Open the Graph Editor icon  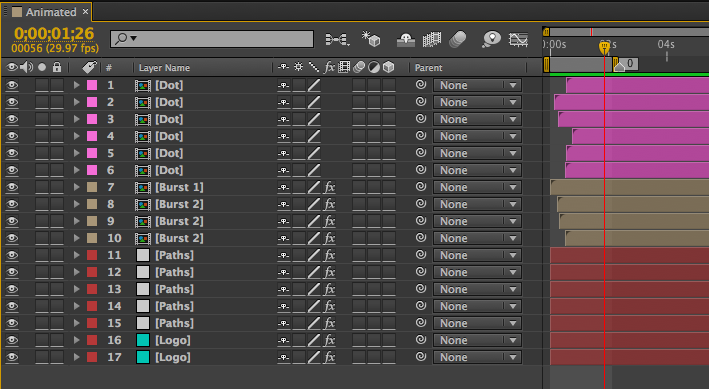(x=518, y=40)
